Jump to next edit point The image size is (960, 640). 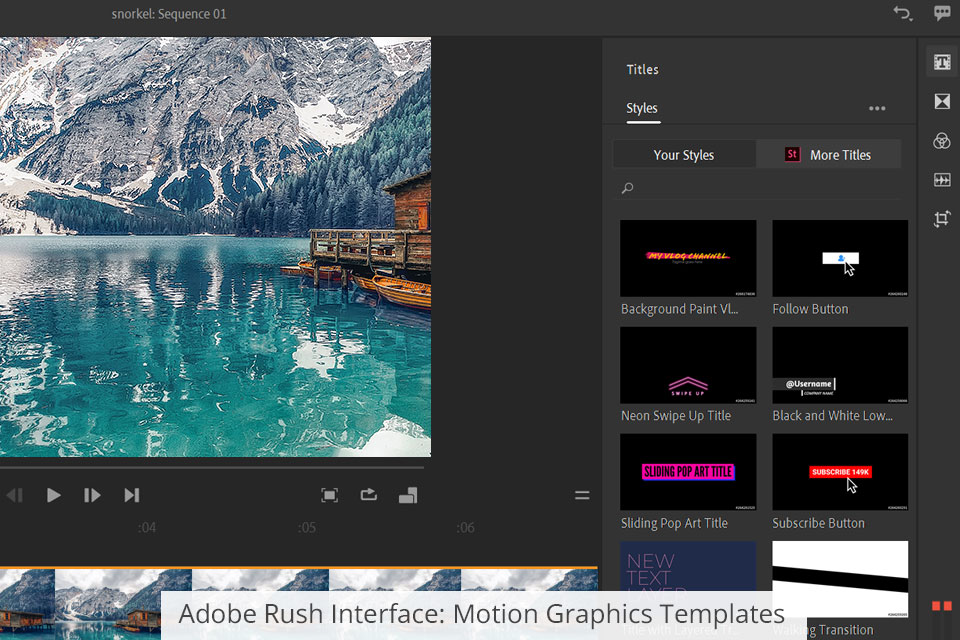132,495
